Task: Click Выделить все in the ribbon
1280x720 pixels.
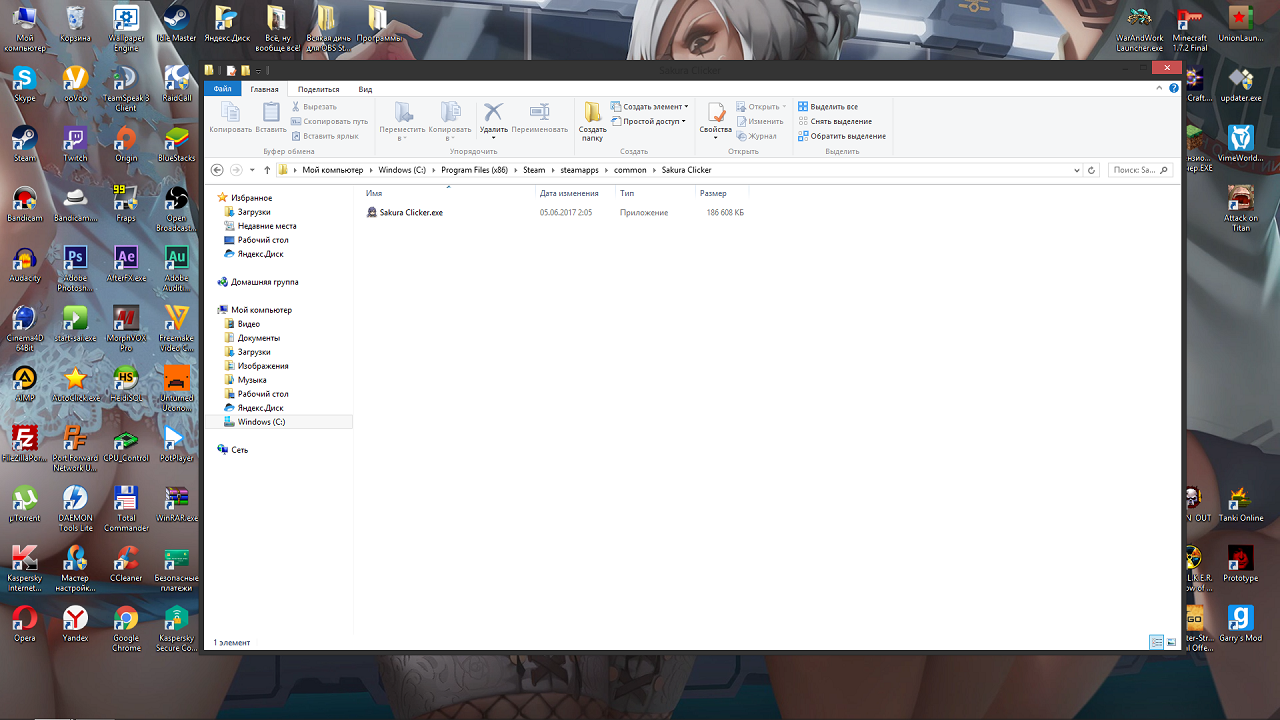Action: (827, 106)
